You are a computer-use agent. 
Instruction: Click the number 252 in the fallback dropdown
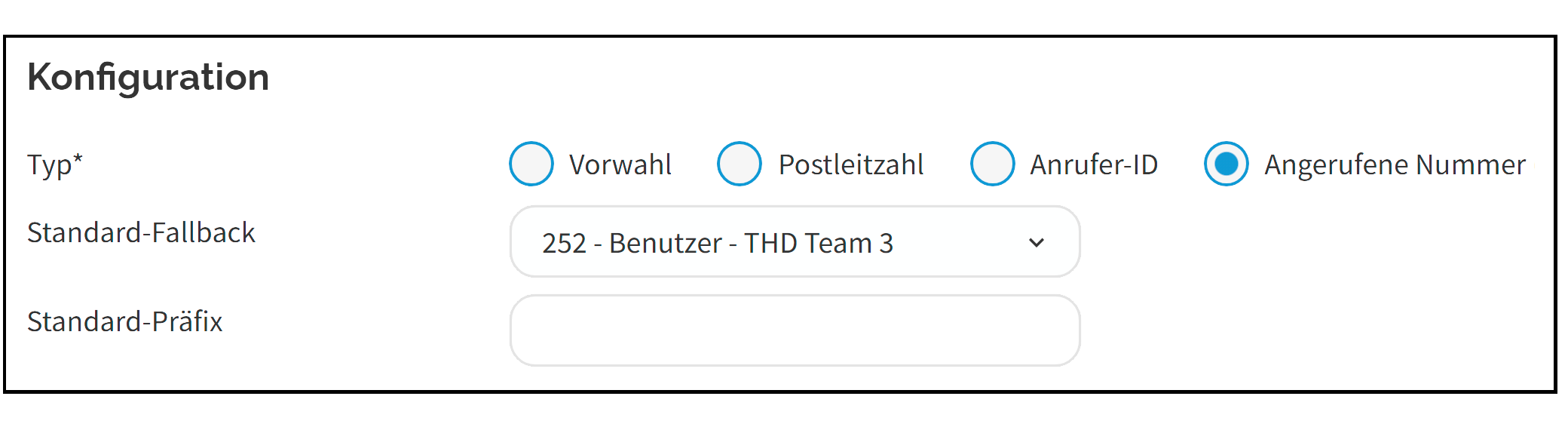click(564, 243)
